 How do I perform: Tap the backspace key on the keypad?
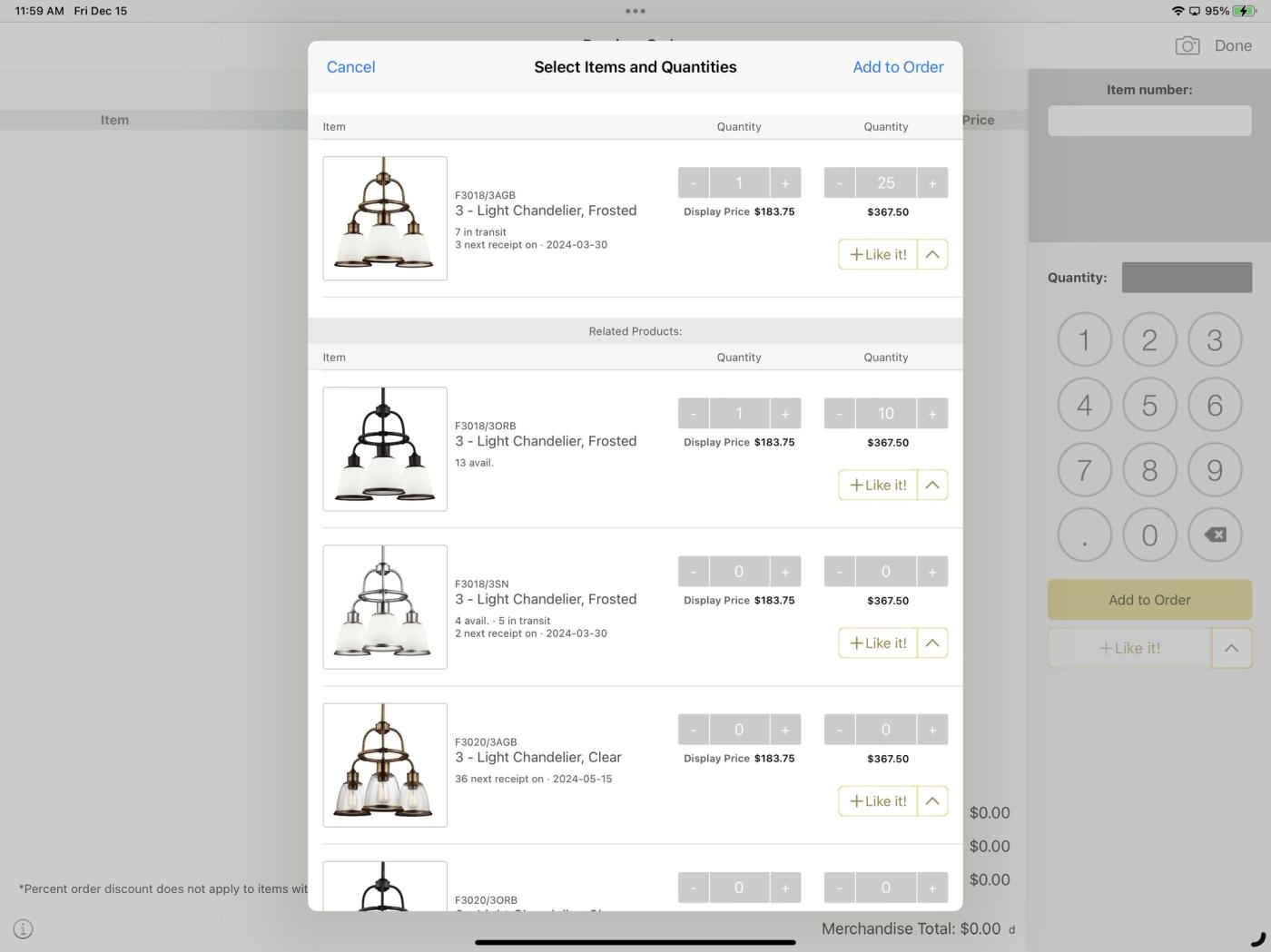(1215, 535)
